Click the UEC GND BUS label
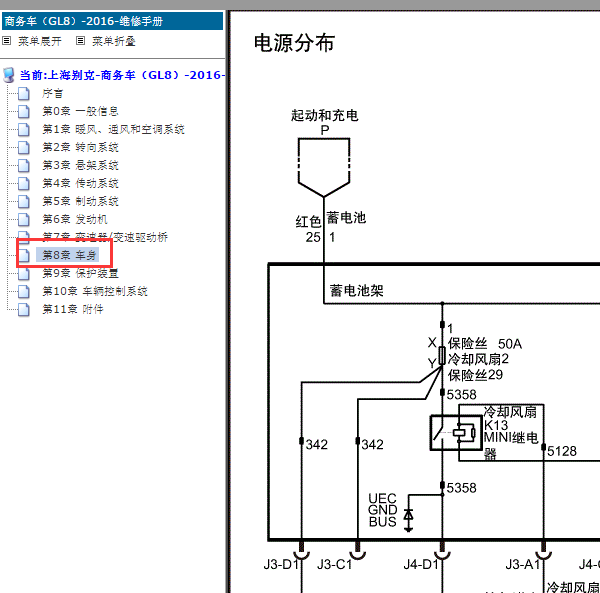 tap(382, 510)
